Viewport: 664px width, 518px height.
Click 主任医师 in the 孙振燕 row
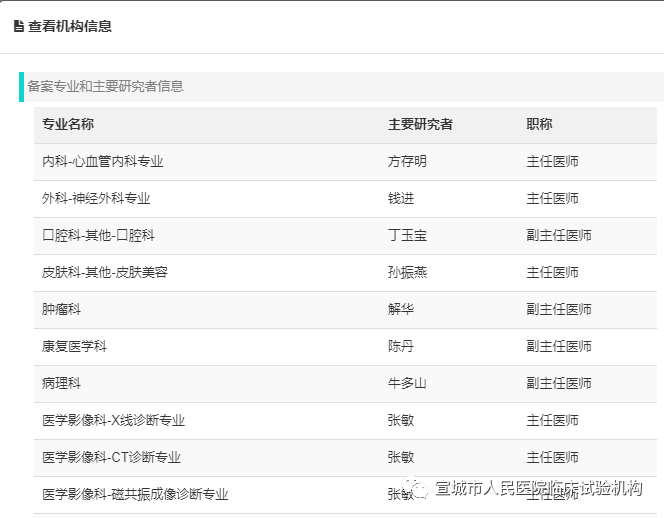click(552, 272)
